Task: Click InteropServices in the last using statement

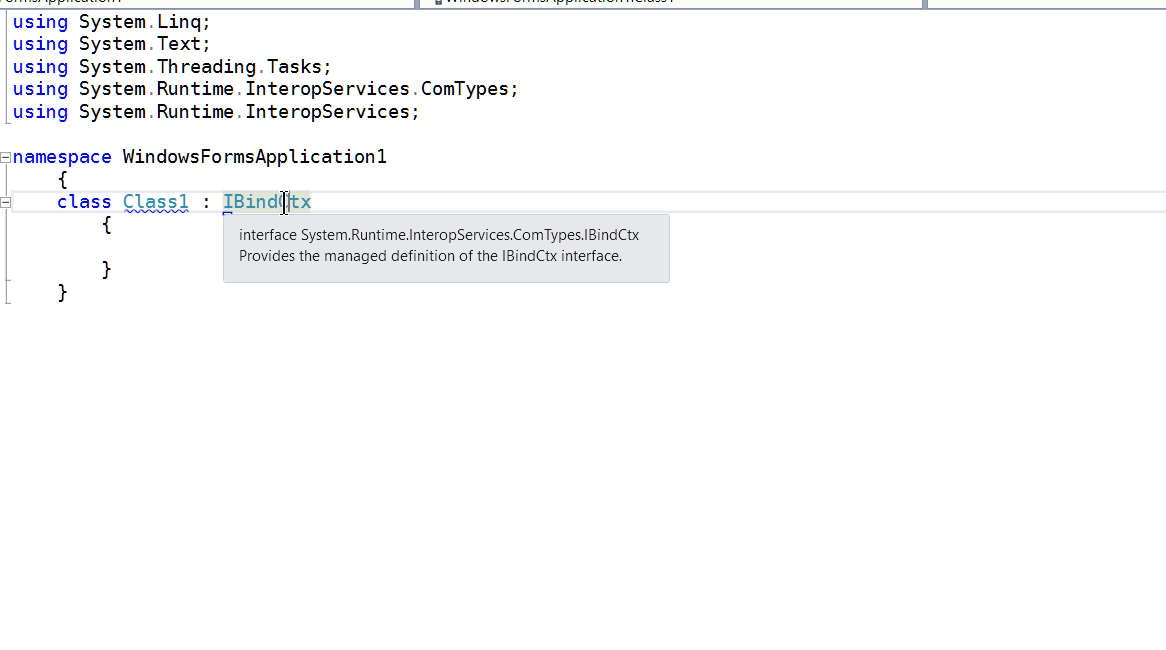Action: point(330,111)
